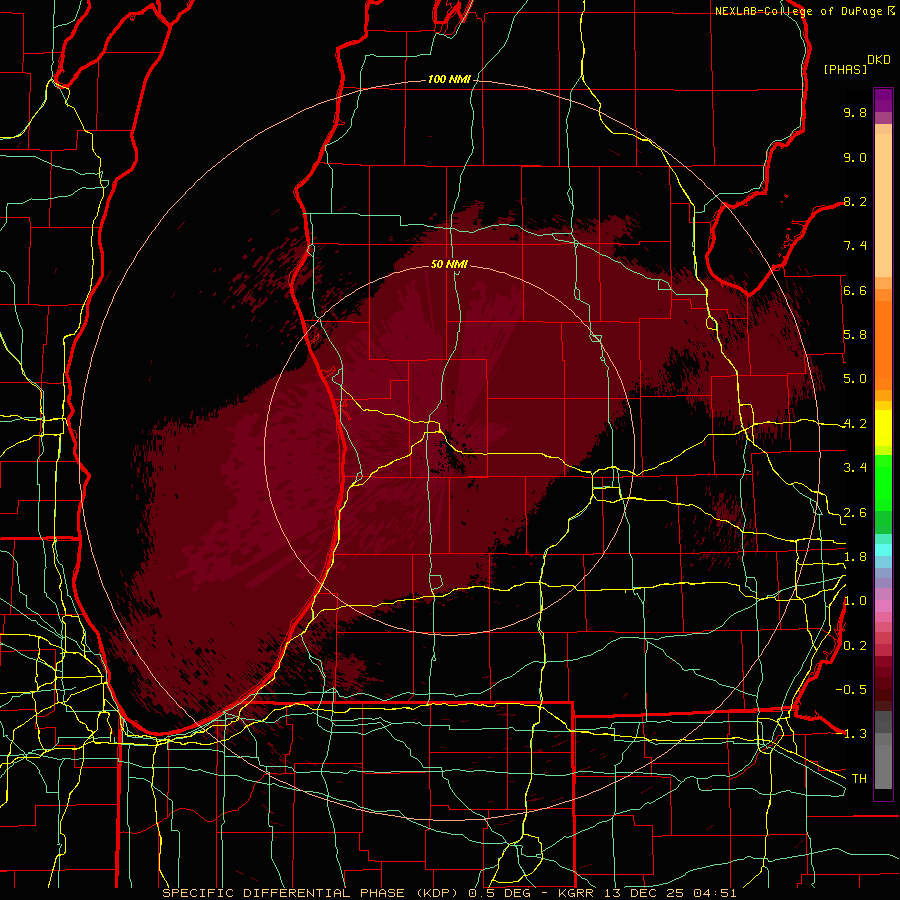The height and width of the screenshot is (900, 900).
Task: Click the 1.3 scale value near the bottom
Action: click(x=855, y=734)
